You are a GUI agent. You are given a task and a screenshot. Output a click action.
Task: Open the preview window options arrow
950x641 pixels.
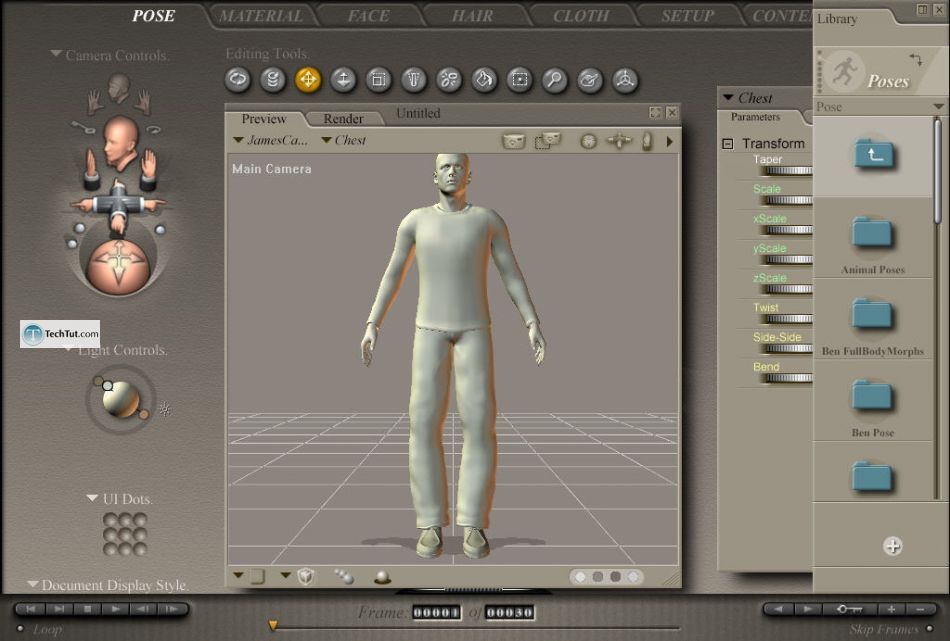point(669,141)
